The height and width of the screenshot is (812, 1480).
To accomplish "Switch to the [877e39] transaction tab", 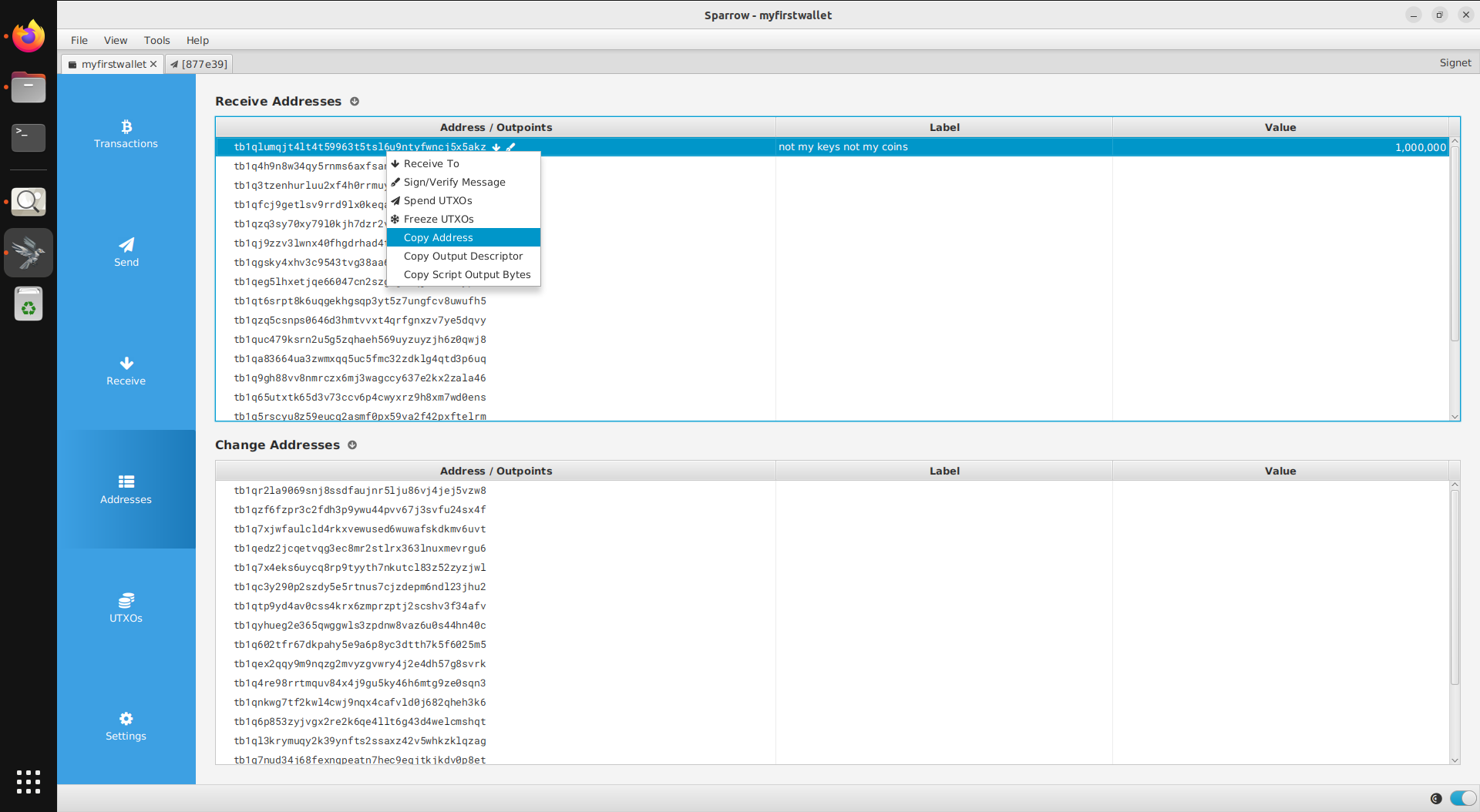I will point(199,64).
